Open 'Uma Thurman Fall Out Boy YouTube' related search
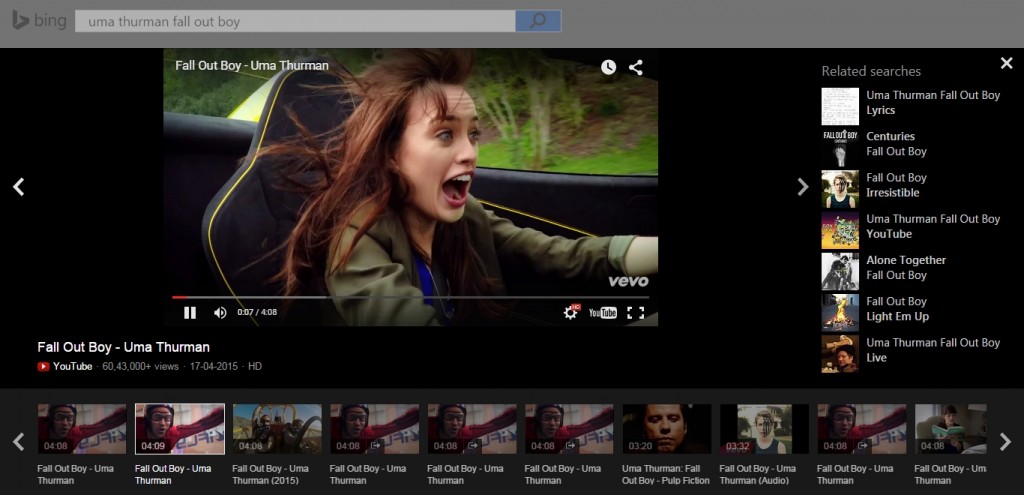1024x495 pixels. tap(933, 226)
